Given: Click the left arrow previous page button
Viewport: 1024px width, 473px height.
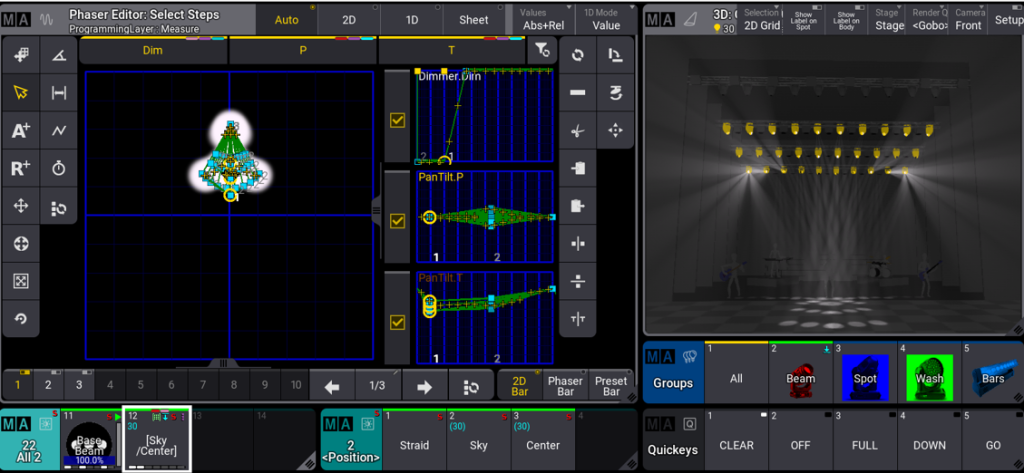Looking at the screenshot, I should (x=333, y=386).
